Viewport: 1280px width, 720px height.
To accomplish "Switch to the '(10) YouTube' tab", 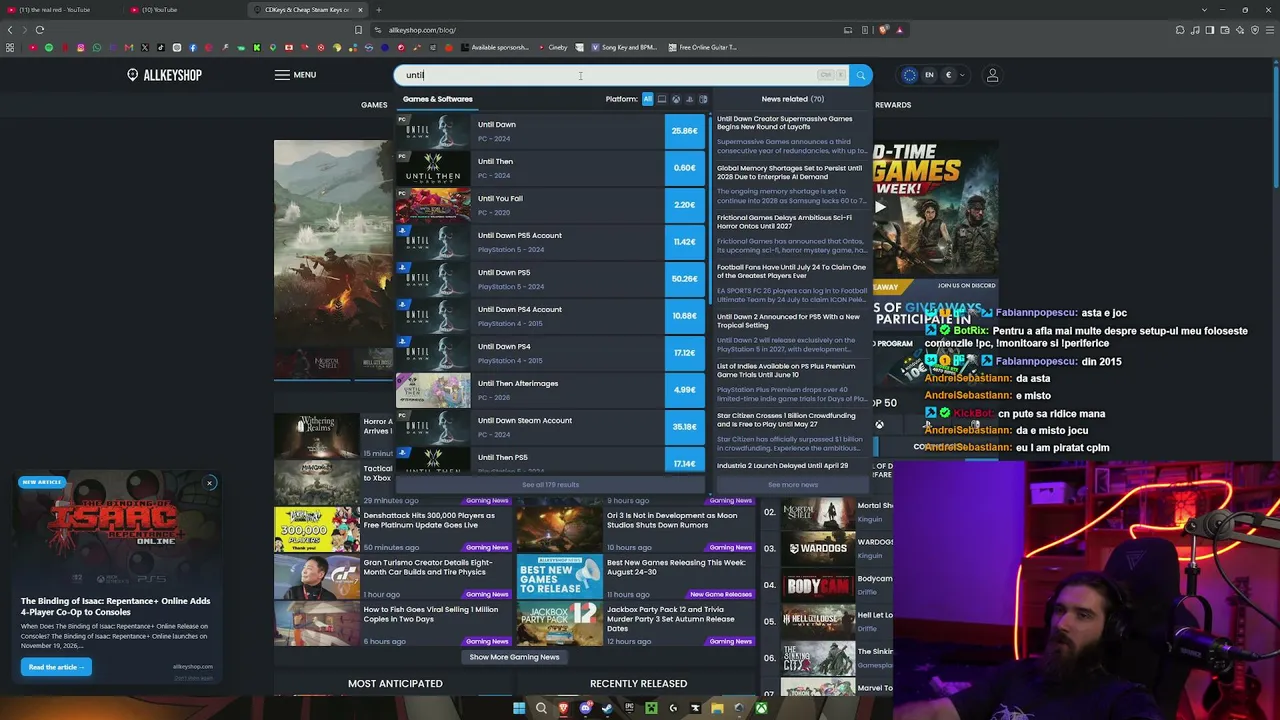I will coord(184,10).
